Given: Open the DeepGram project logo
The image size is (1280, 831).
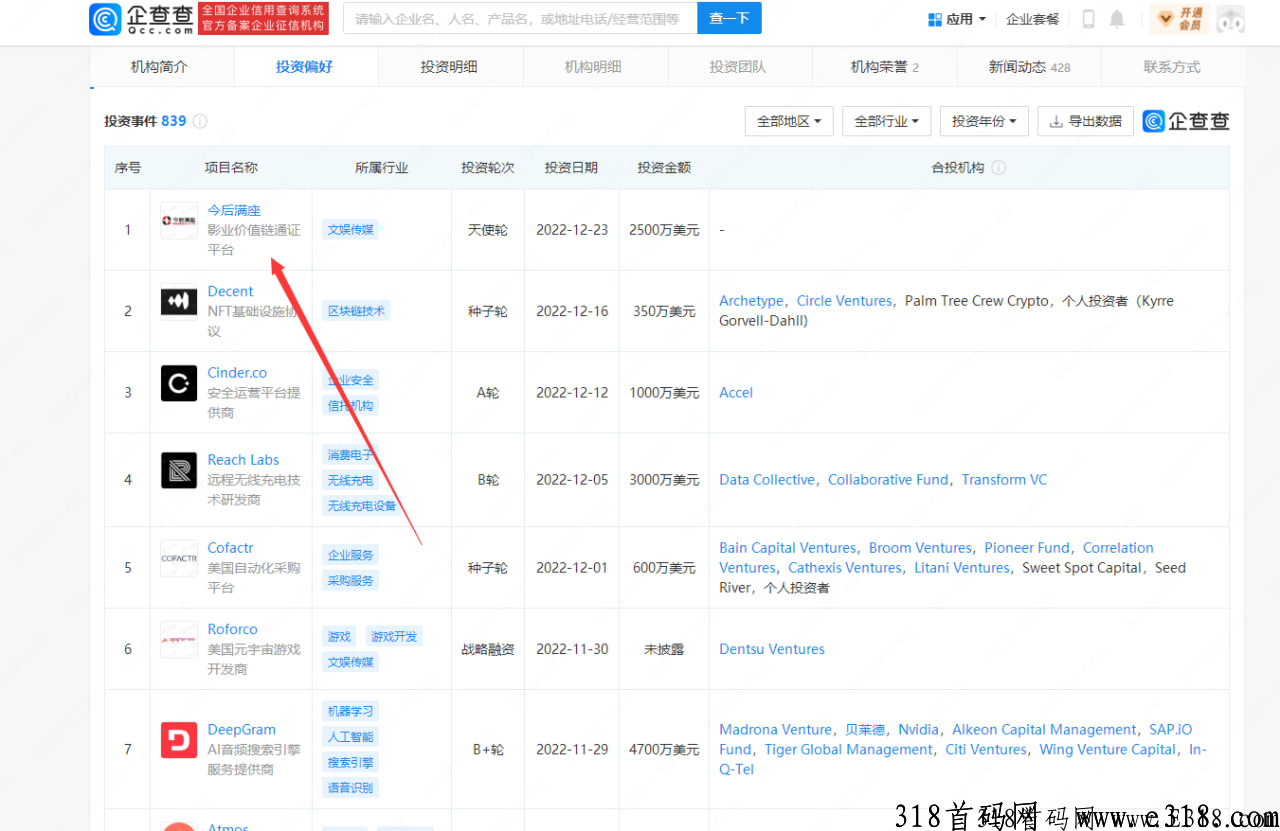Looking at the screenshot, I should pyautogui.click(x=179, y=740).
